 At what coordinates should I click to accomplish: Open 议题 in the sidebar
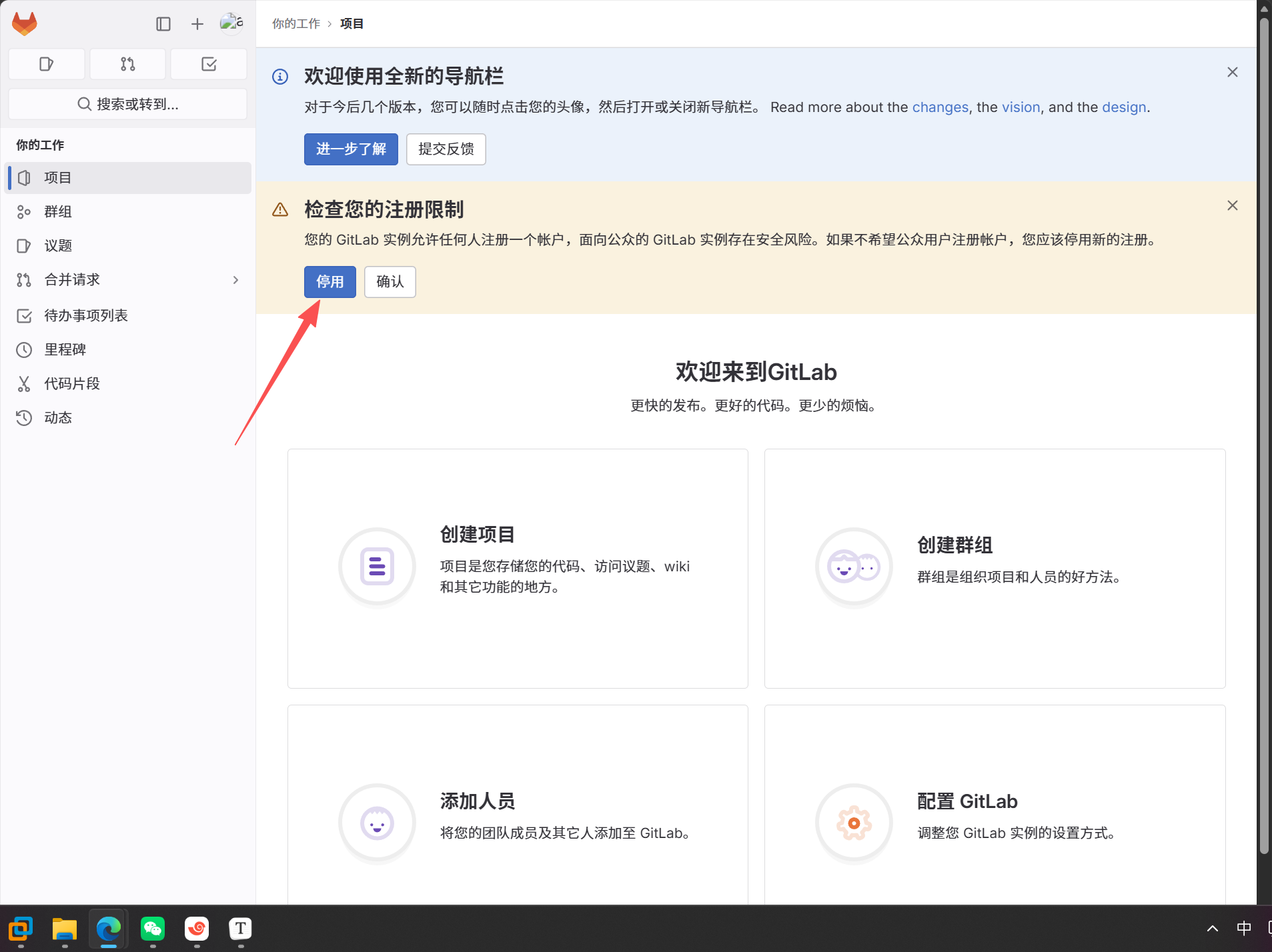coord(128,246)
